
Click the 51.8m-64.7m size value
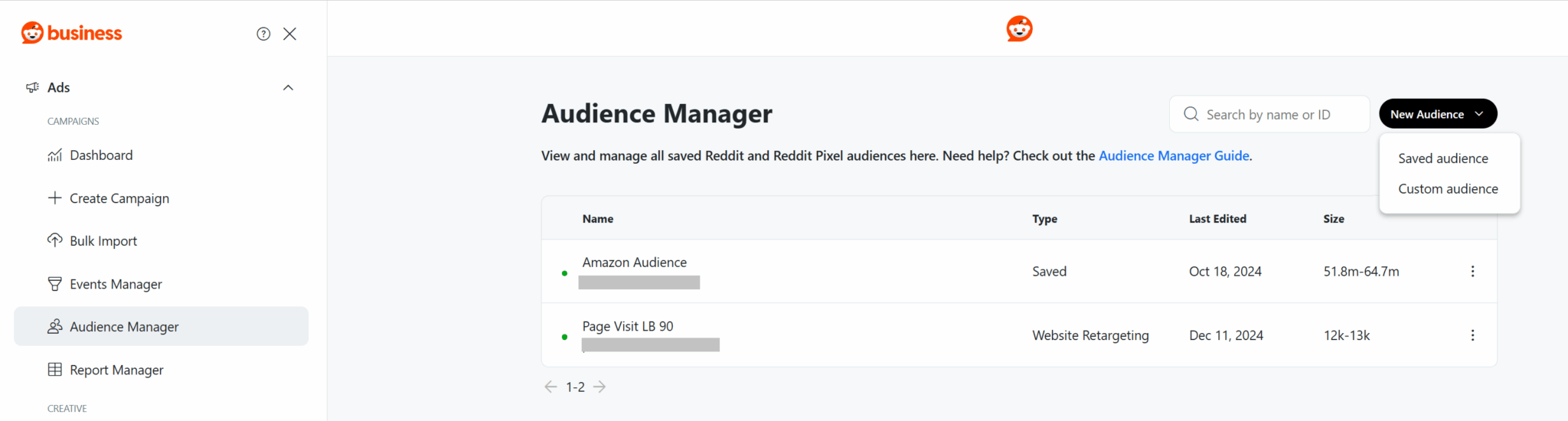1361,272
